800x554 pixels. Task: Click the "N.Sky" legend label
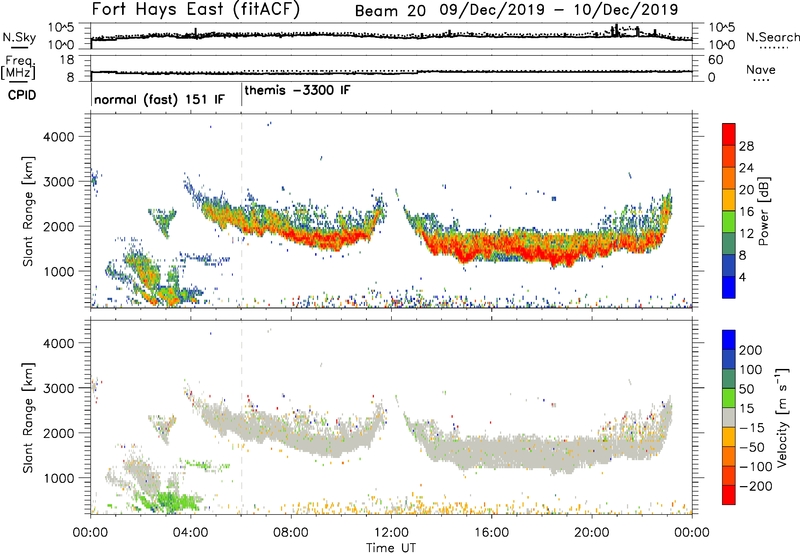pyautogui.click(x=19, y=37)
